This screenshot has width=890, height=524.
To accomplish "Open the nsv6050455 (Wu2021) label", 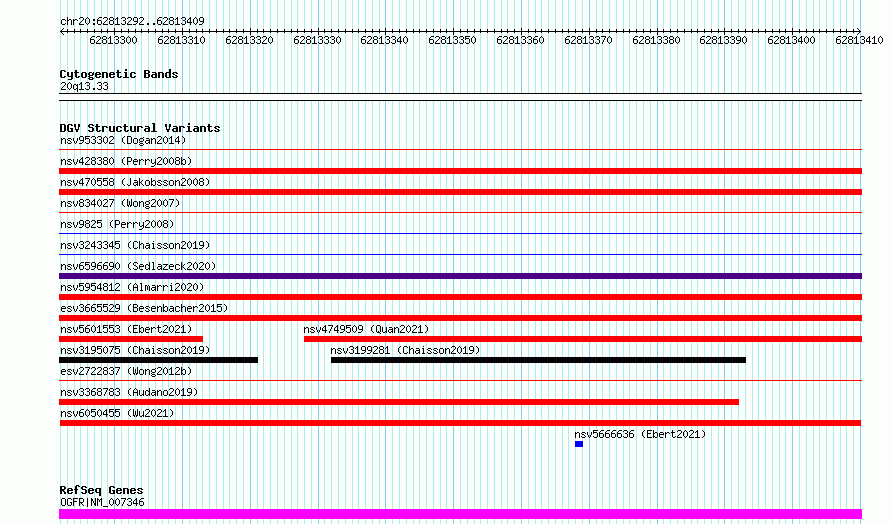I will (117, 413).
